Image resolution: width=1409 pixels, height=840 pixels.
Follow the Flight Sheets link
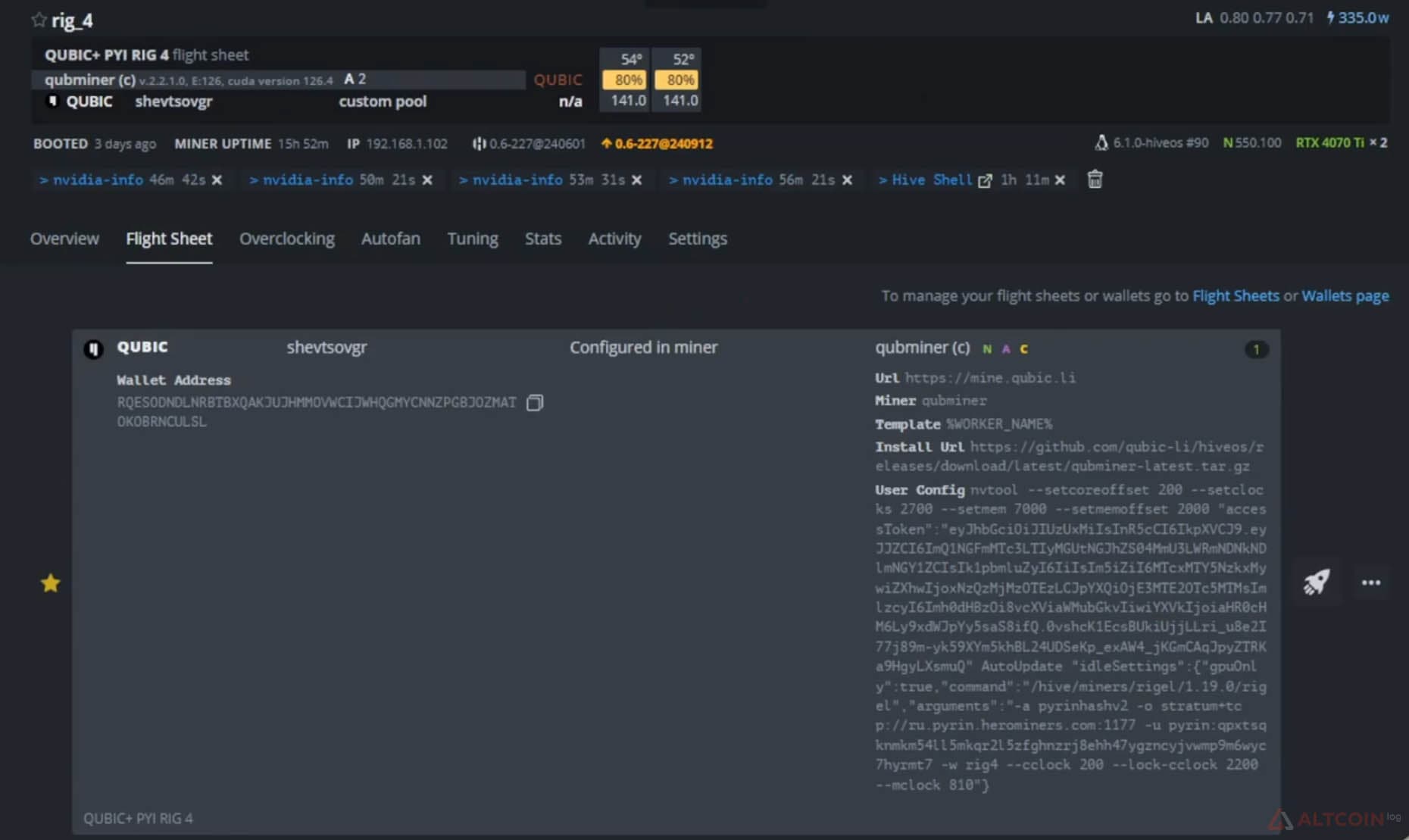point(1236,295)
